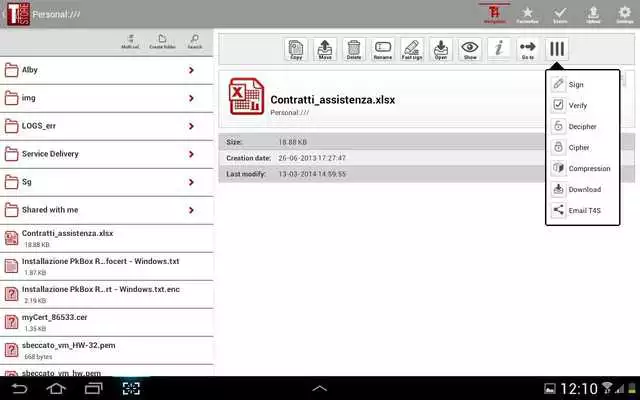
Task: Choose Verify from the actions menu
Action: point(577,105)
